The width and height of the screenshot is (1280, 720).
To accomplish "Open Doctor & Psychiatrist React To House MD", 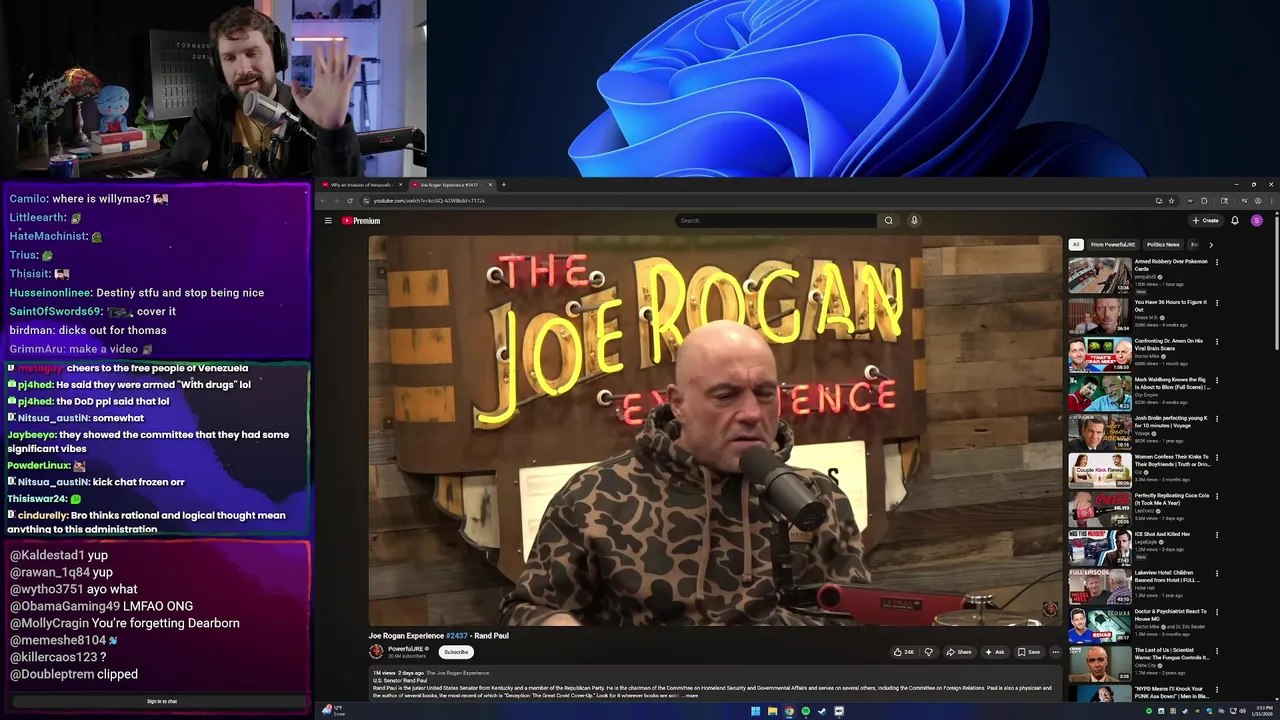I will pyautogui.click(x=1171, y=615).
